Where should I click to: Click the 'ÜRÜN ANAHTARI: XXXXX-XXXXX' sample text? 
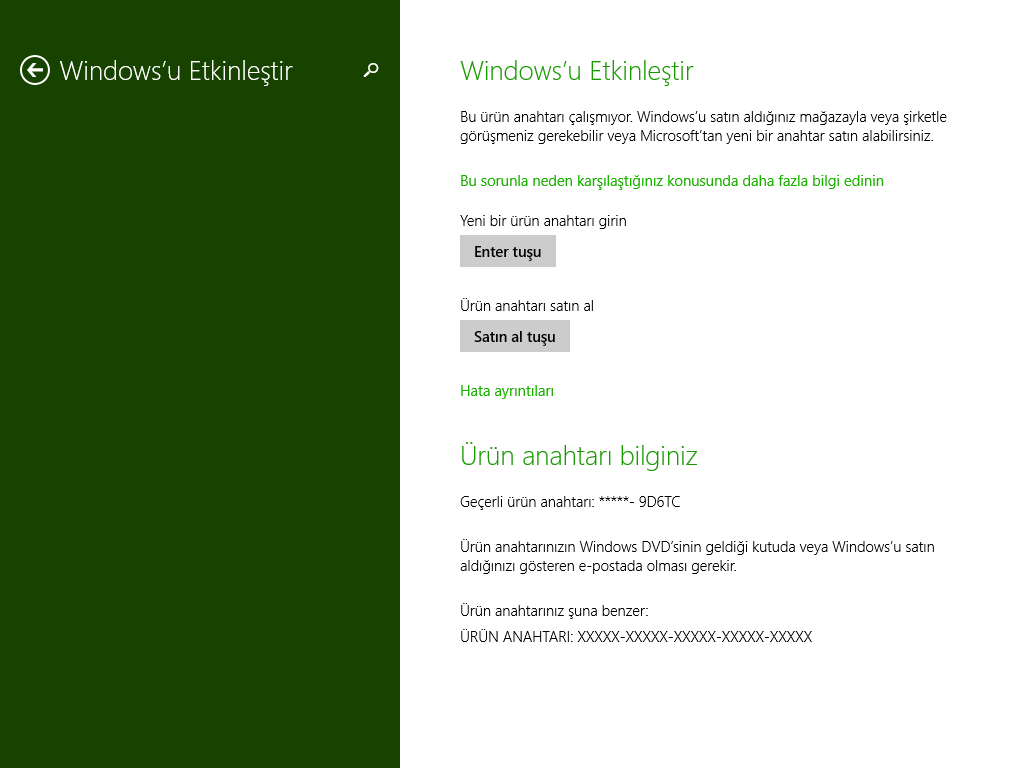[636, 637]
